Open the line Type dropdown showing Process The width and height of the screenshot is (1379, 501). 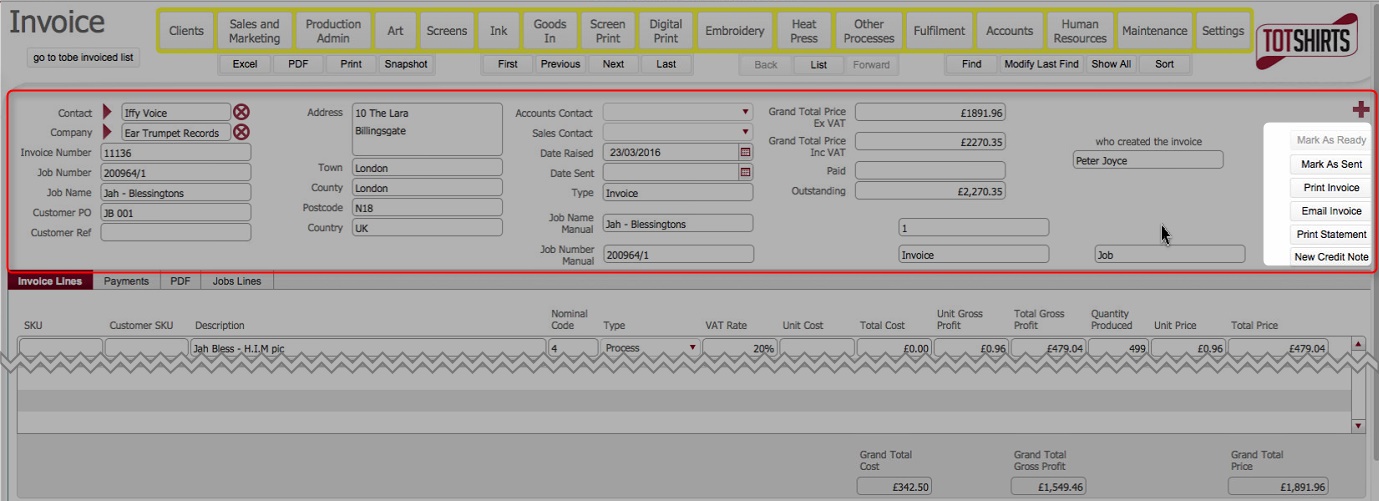click(x=692, y=348)
